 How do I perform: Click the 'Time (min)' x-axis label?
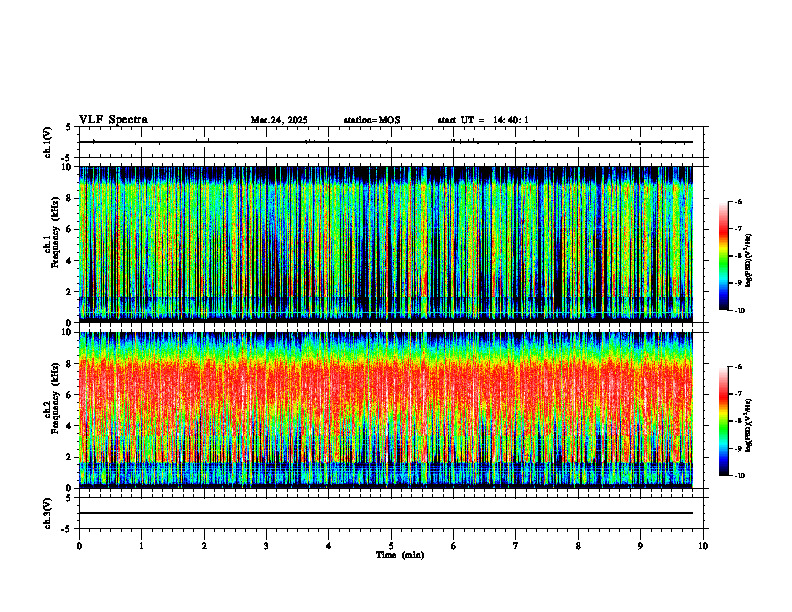[400, 555]
